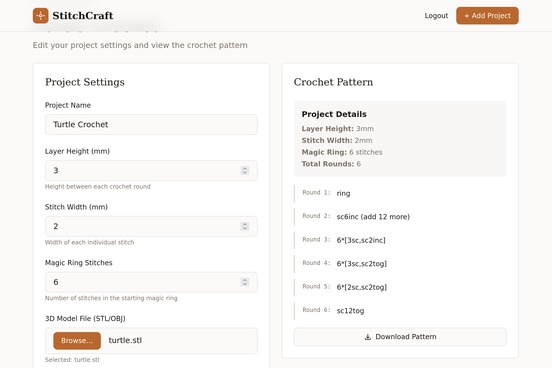The height and width of the screenshot is (368, 552).
Task: Focus the Stitch Width input field
Action: point(151,226)
